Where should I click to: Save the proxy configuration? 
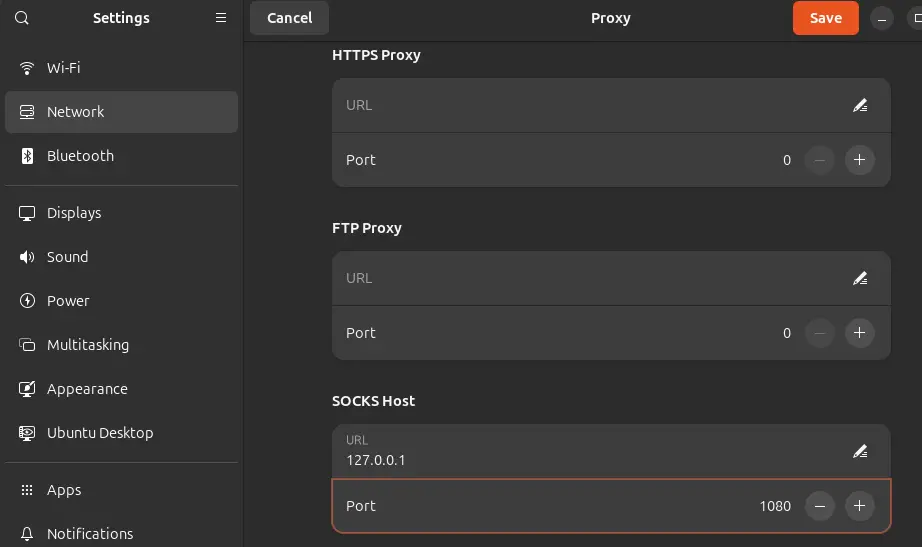826,18
